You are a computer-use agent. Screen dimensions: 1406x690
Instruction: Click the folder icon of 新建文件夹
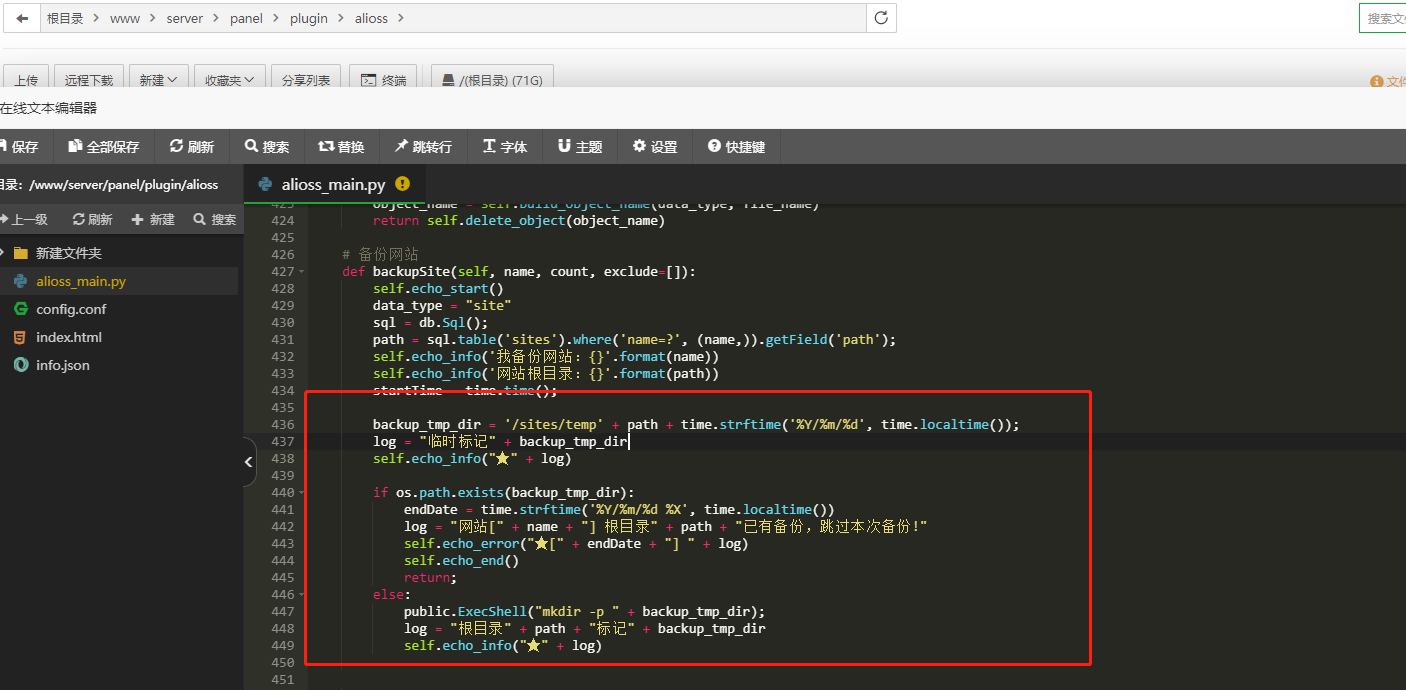[21, 253]
